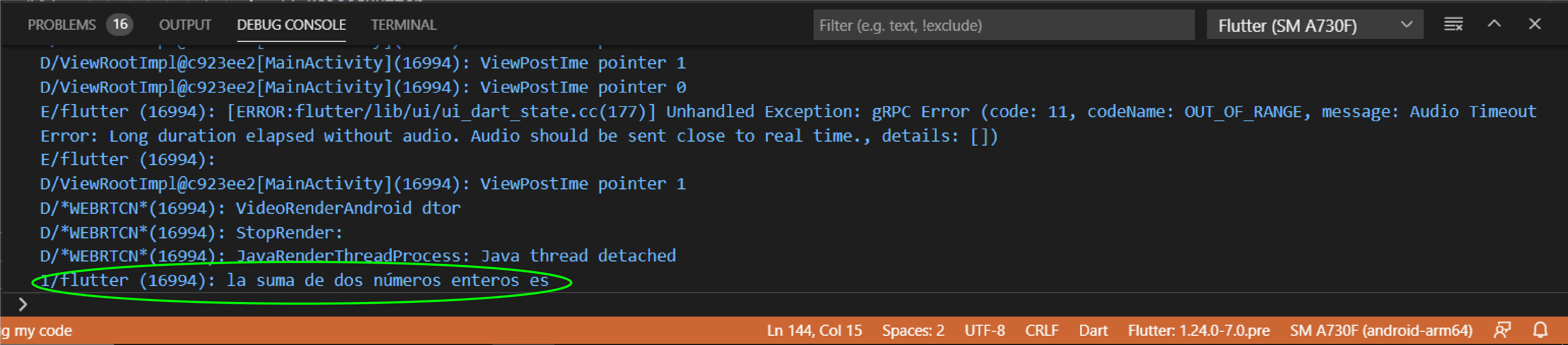Click the feedback icon in status bar
The height and width of the screenshot is (345, 1568).
(x=1502, y=331)
